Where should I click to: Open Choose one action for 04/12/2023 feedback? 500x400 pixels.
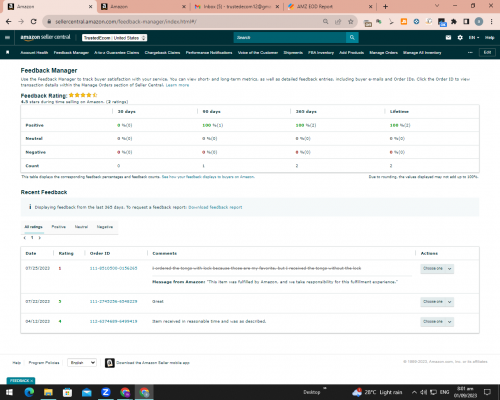coord(437,322)
